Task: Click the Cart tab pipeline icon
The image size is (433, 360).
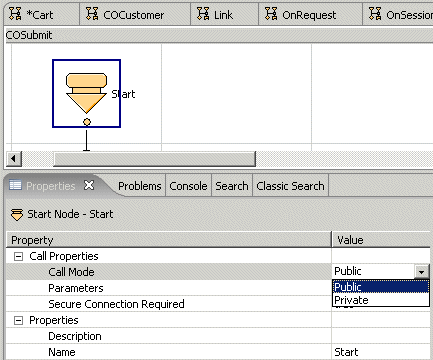Action: (x=15, y=14)
